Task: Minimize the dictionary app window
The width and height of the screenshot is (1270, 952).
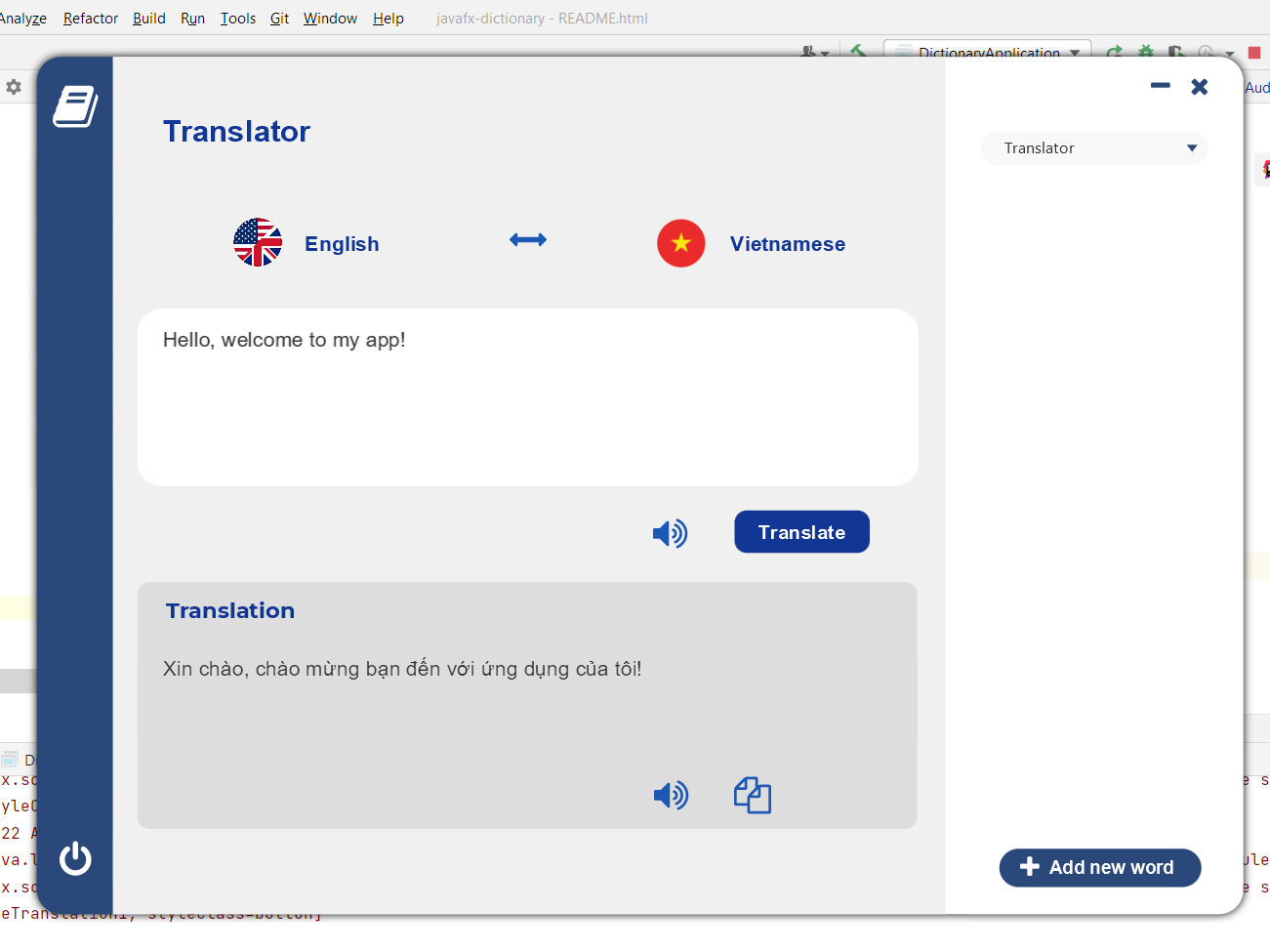Action: coord(1160,86)
